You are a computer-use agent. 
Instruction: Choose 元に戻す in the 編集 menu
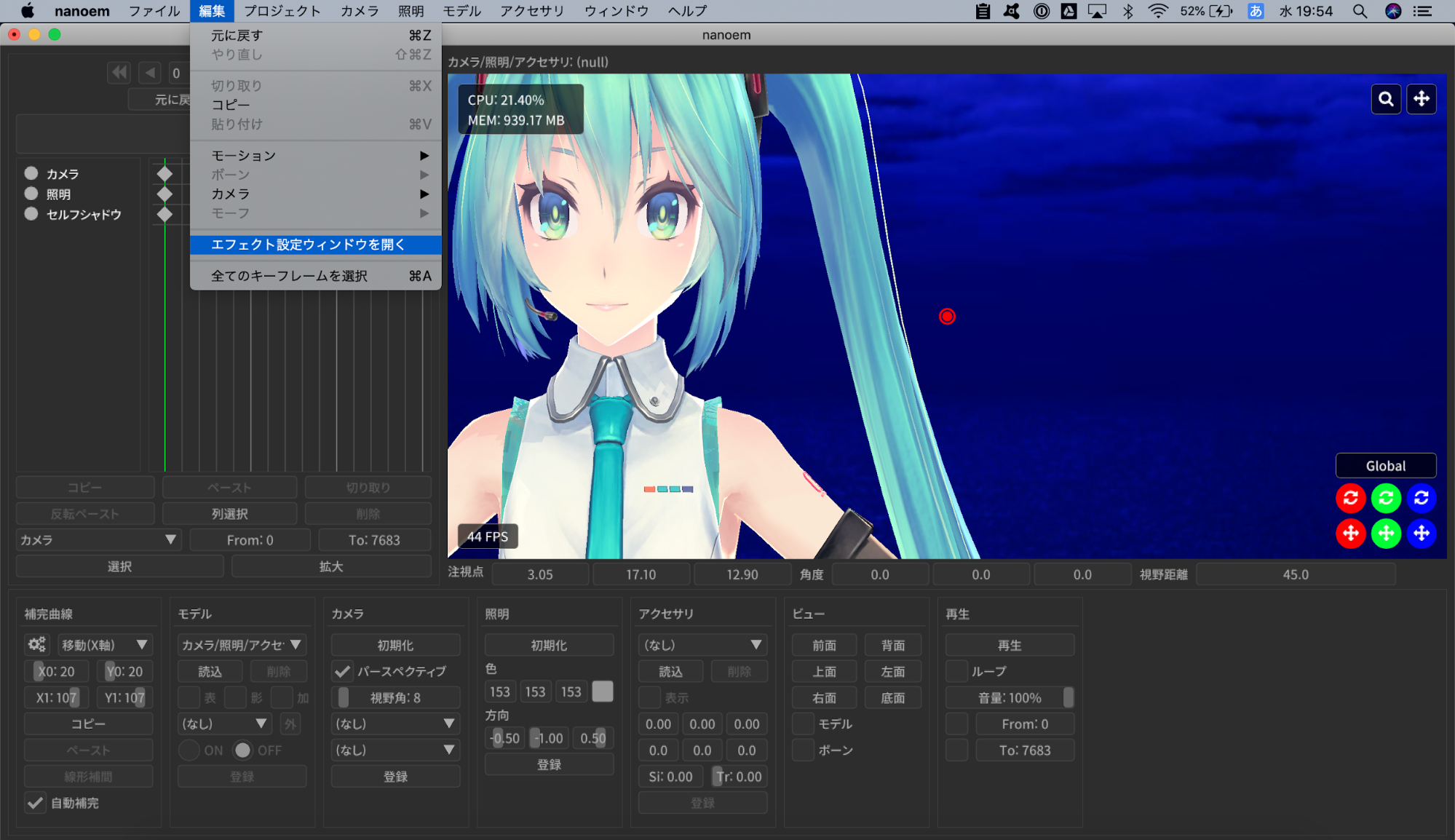tap(315, 35)
